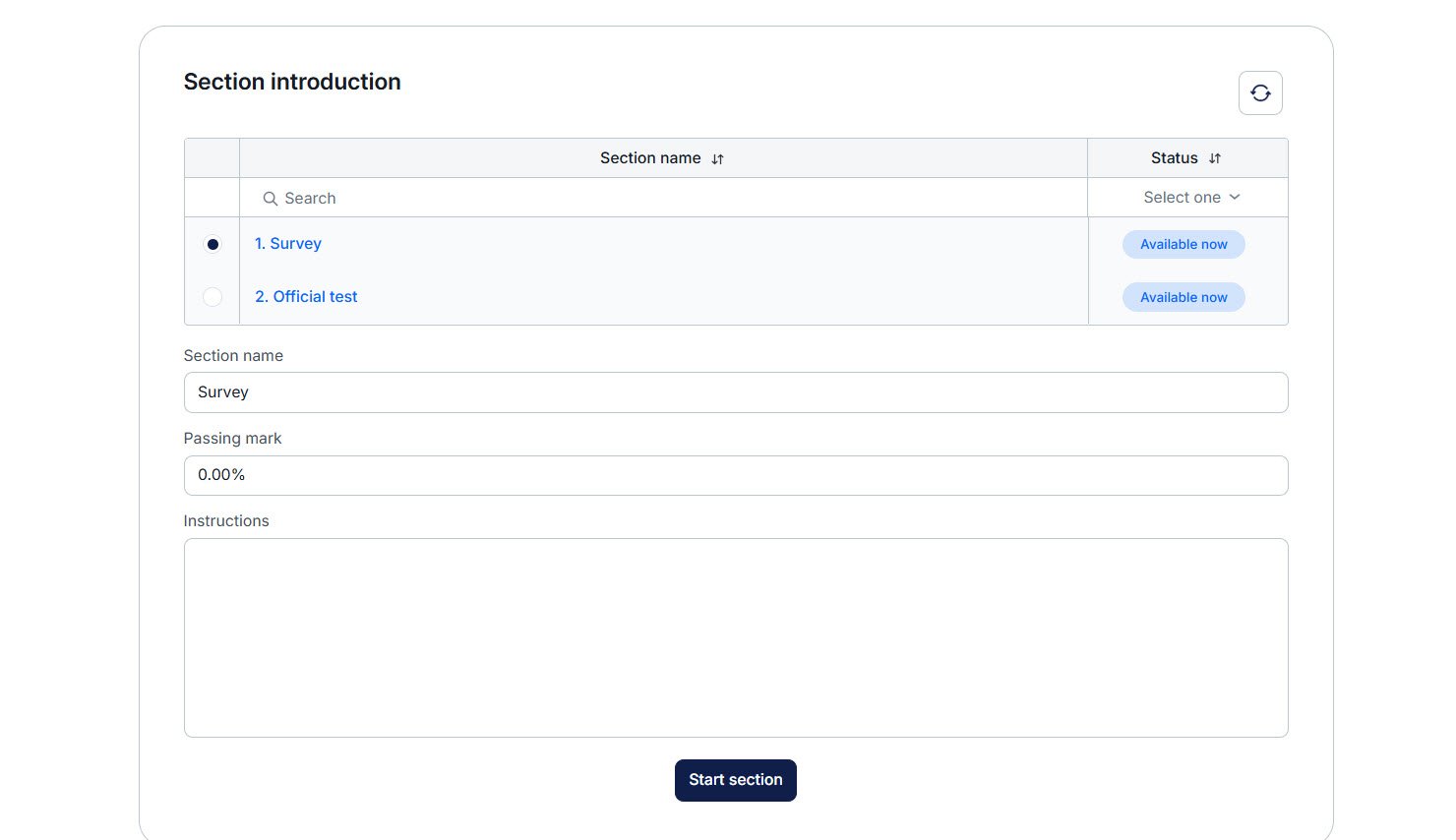Click the Section name column header text

pyautogui.click(x=650, y=158)
